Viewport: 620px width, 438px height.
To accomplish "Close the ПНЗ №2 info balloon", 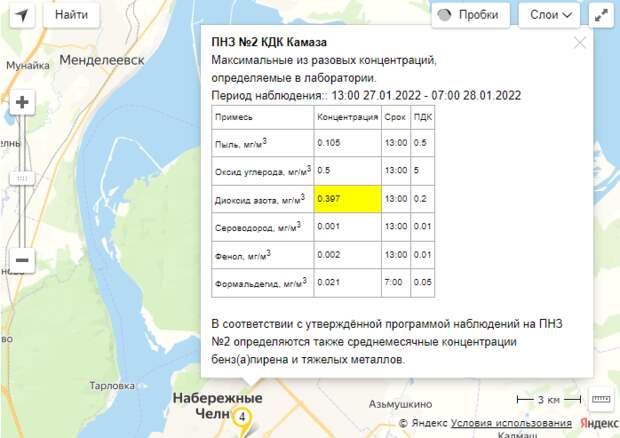I will 580,43.
